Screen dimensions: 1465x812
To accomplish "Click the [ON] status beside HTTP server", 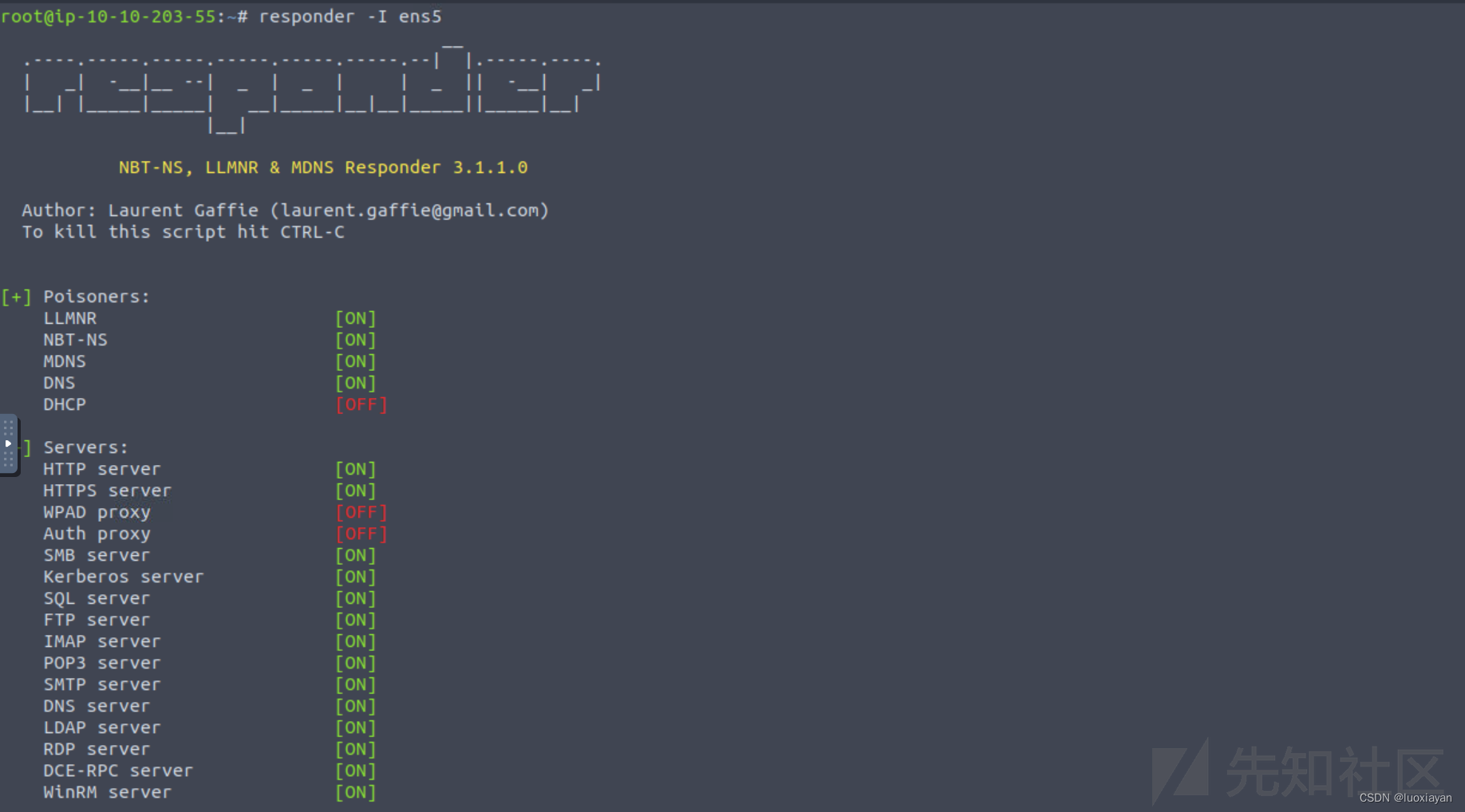I will [x=355, y=469].
